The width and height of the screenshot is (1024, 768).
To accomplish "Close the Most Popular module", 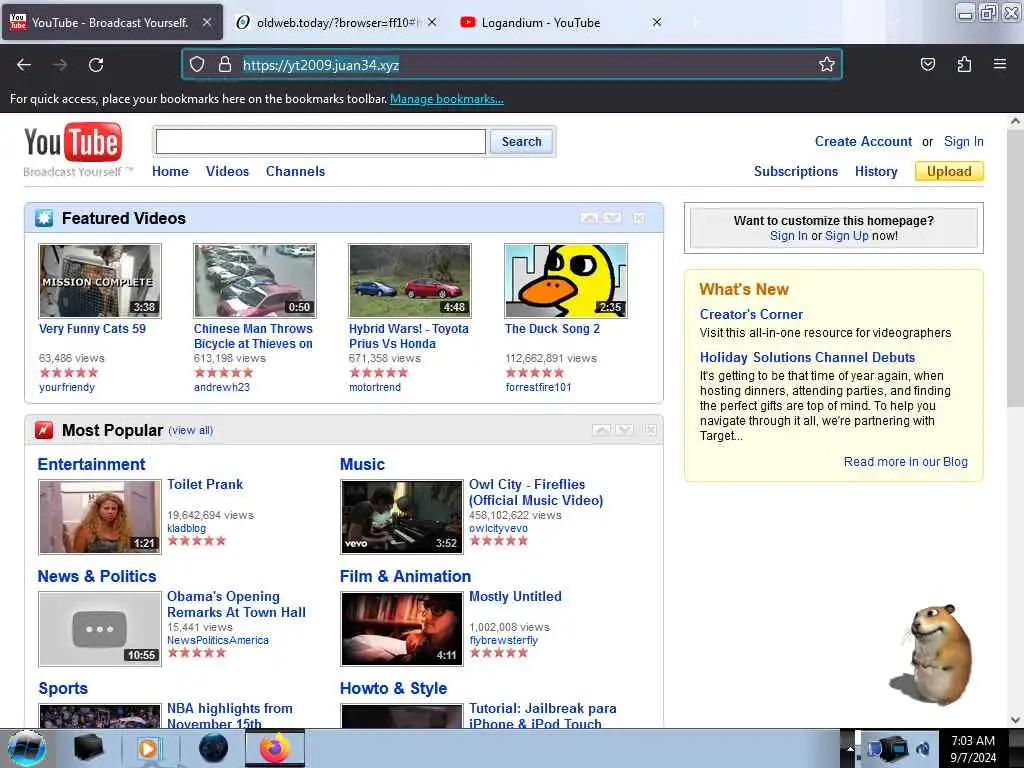I will click(x=650, y=430).
